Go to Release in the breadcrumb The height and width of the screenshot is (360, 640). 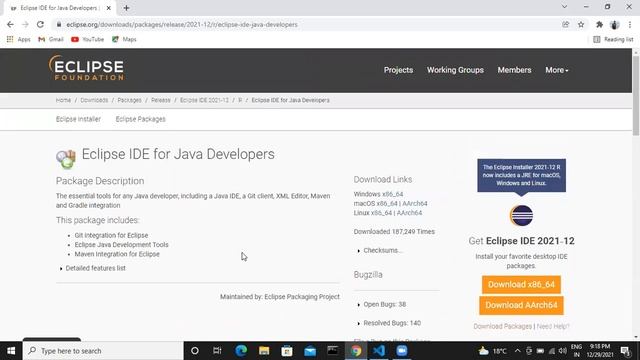pyautogui.click(x=161, y=100)
